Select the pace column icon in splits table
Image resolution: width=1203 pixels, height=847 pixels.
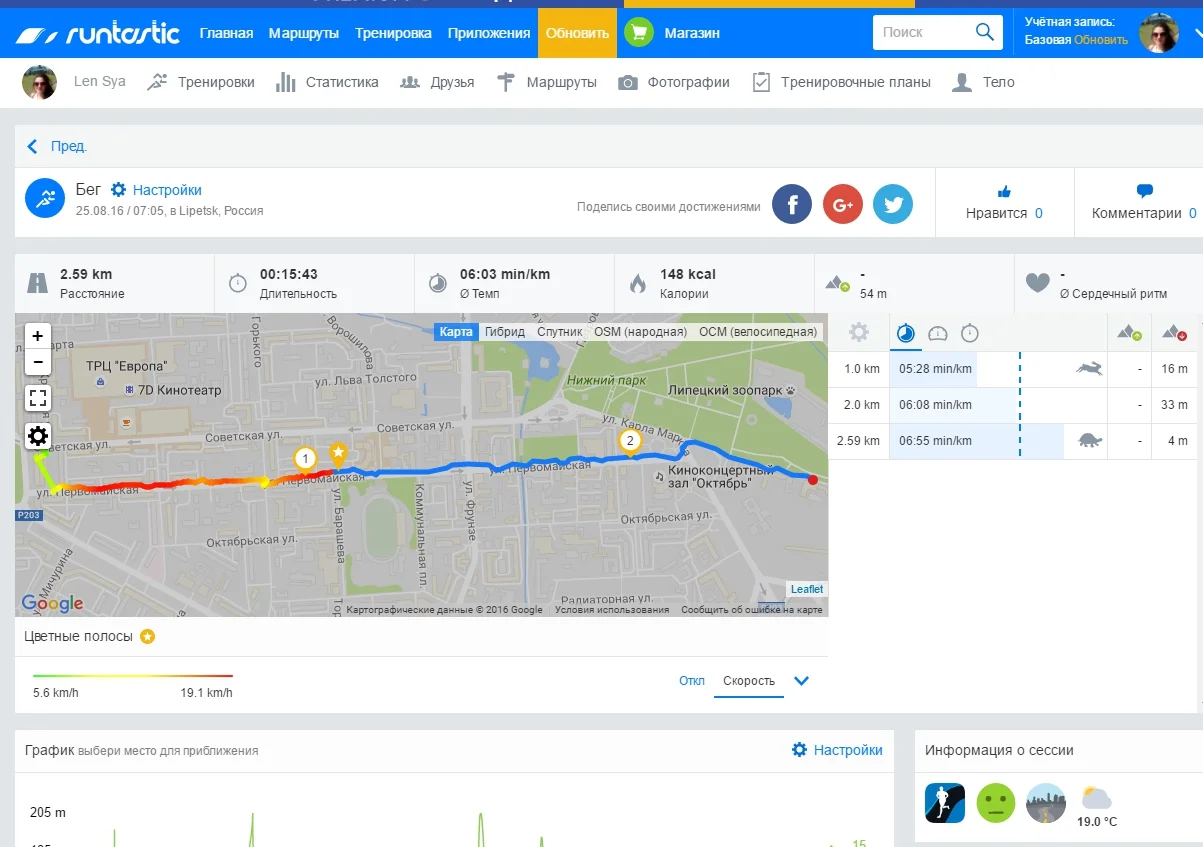point(906,333)
